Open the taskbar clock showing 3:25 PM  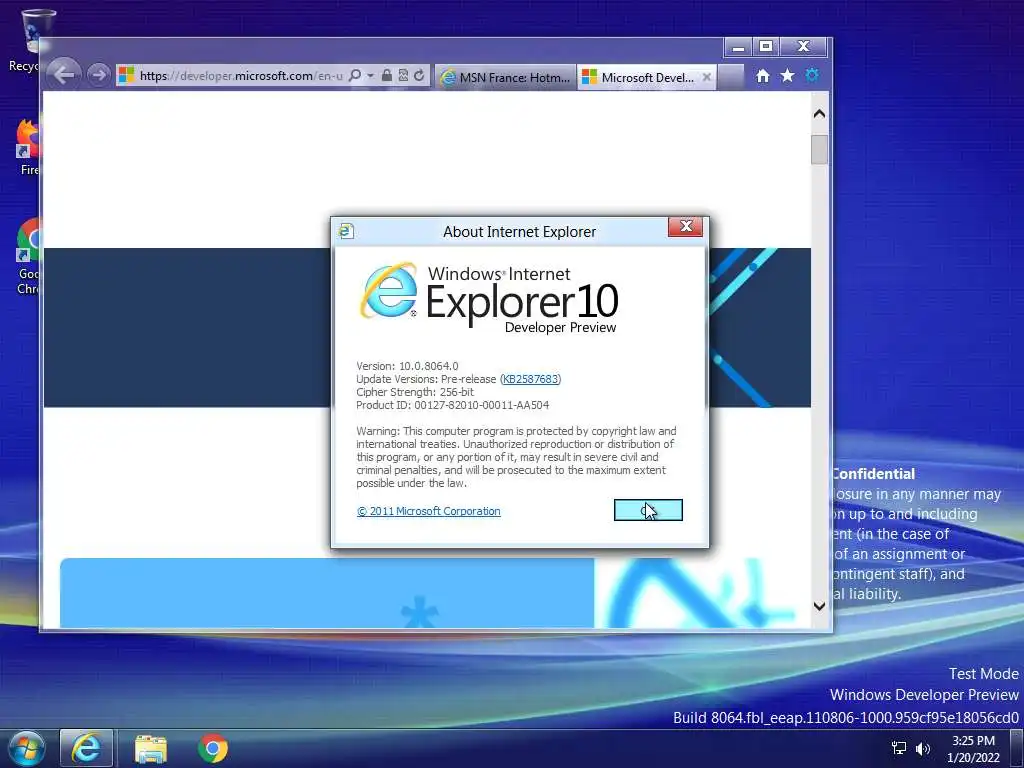(x=973, y=749)
